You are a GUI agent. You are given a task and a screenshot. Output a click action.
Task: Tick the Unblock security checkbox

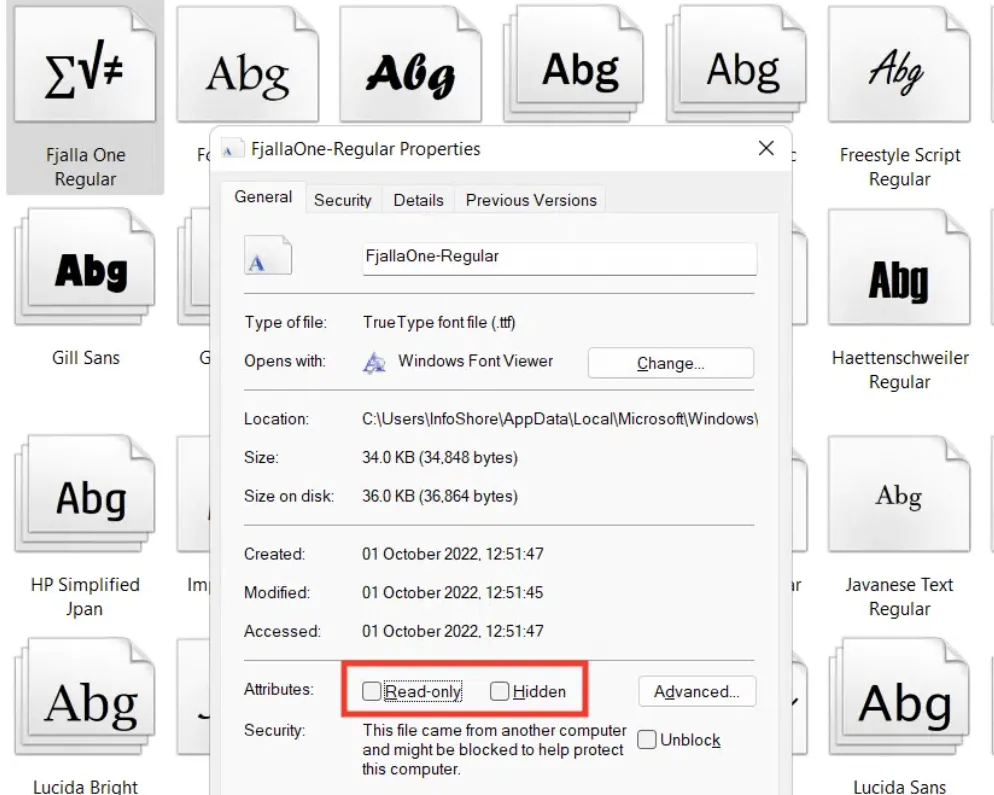point(647,739)
